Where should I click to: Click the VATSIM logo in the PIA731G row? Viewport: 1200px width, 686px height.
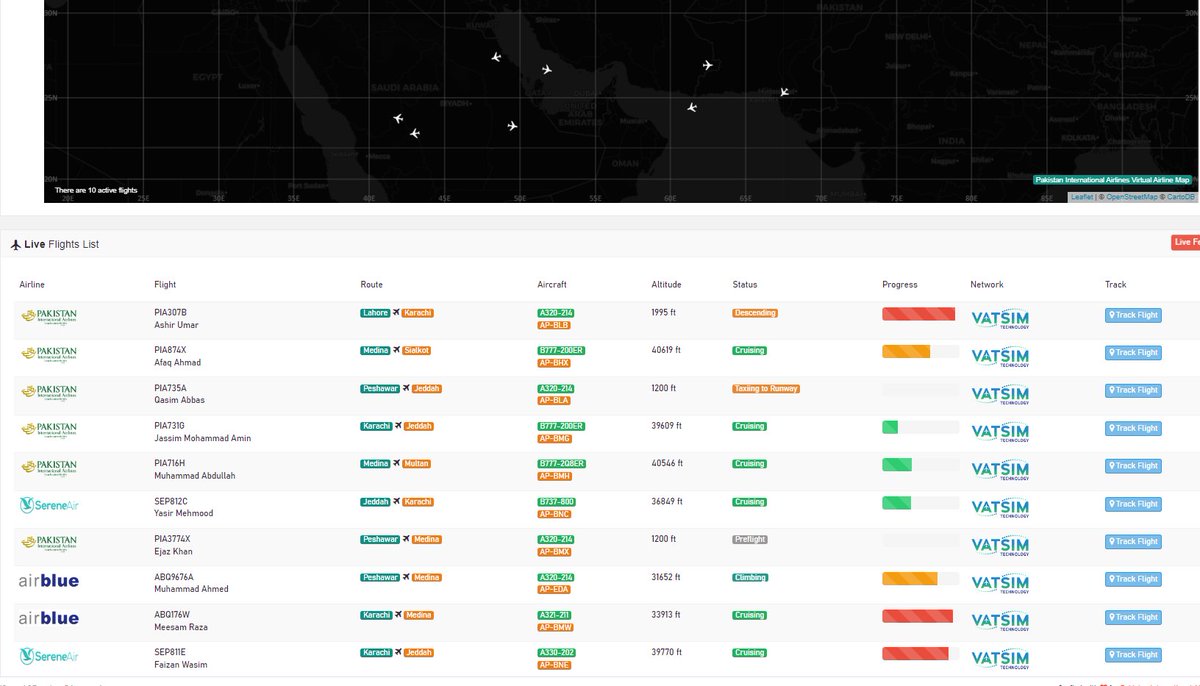click(x=1000, y=433)
